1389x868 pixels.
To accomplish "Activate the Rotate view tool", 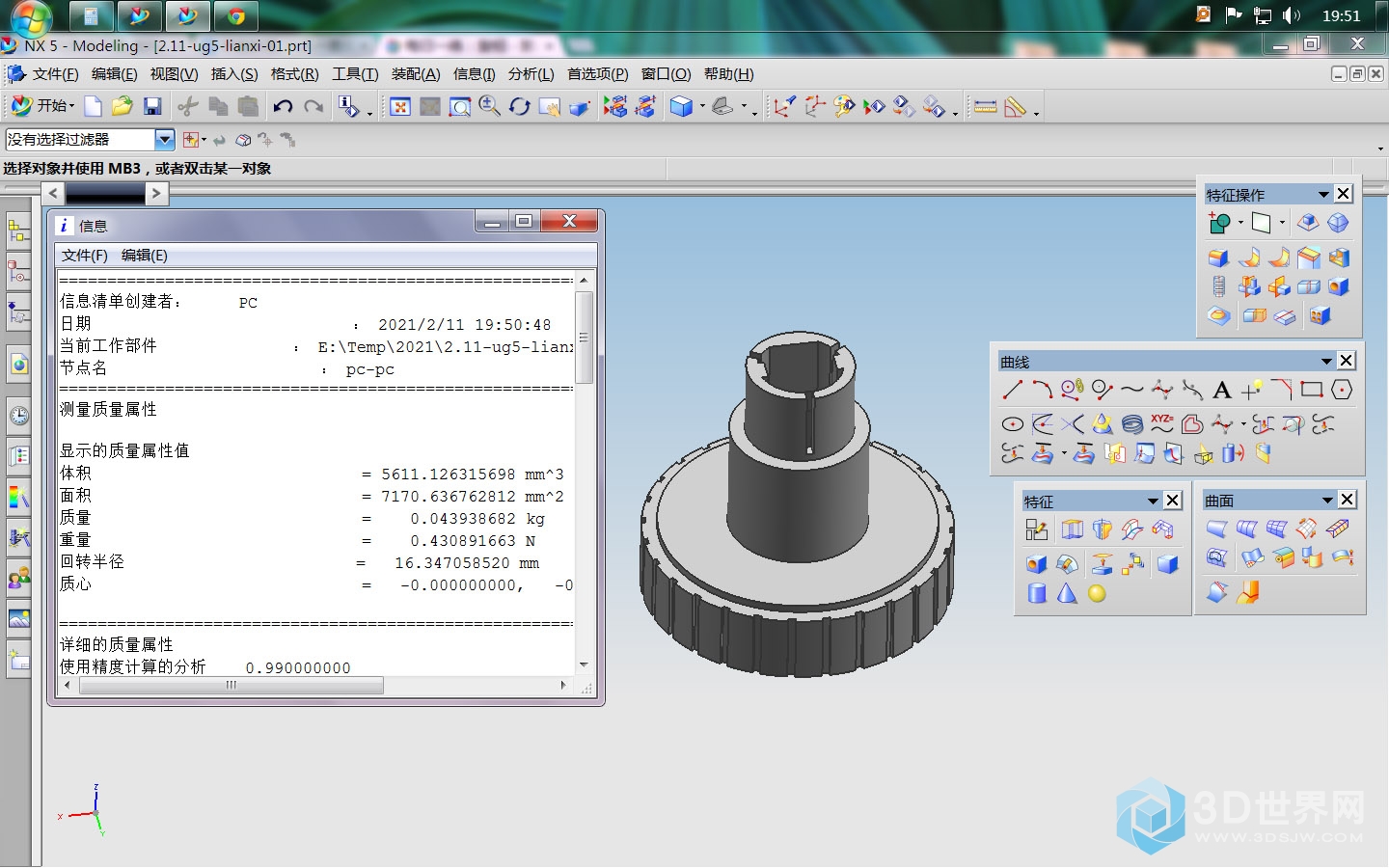I will click(520, 106).
